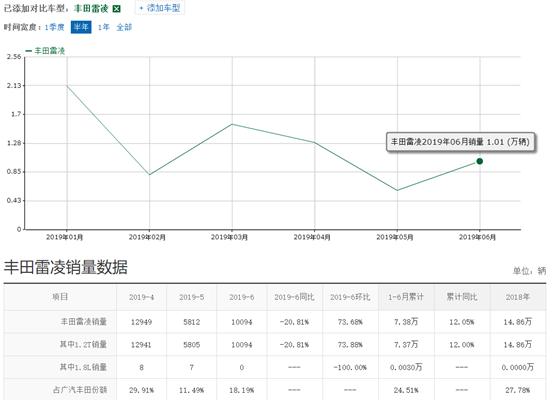
Task: Select the 半年 time range
Action: [81, 27]
